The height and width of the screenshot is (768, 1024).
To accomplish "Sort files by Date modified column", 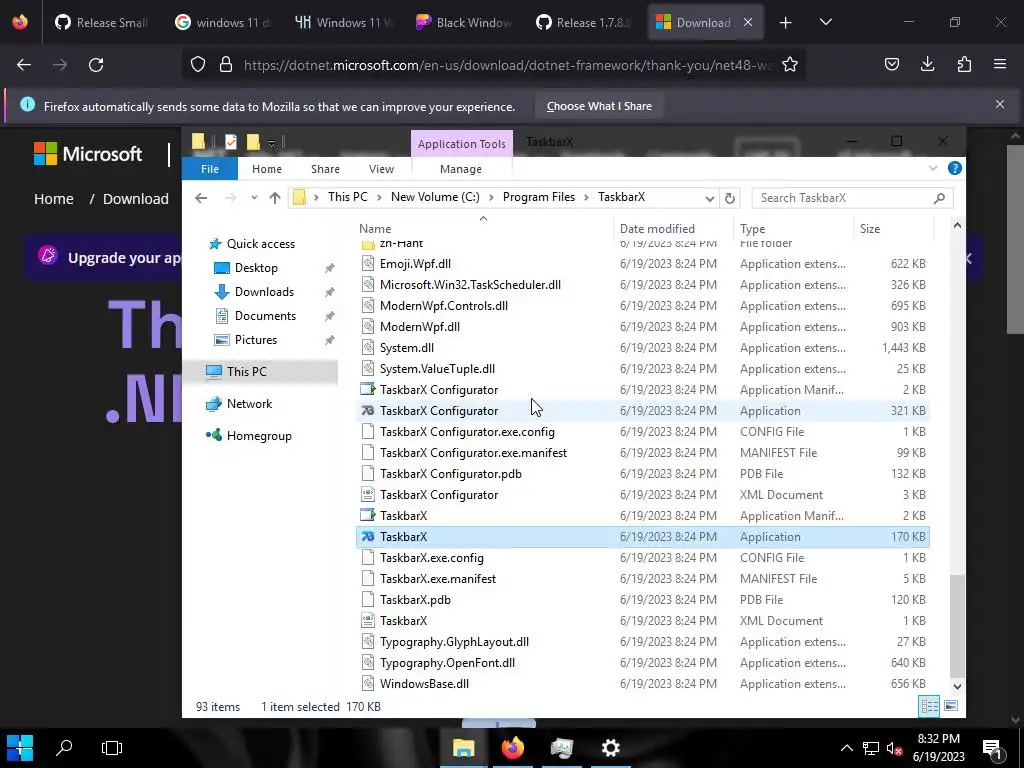I will (x=657, y=229).
